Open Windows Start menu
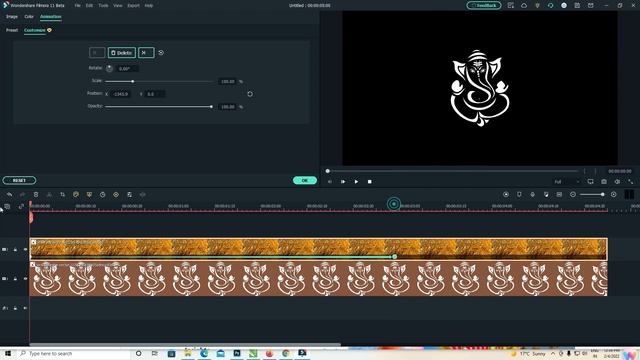The height and width of the screenshot is (360, 640). 7,353
